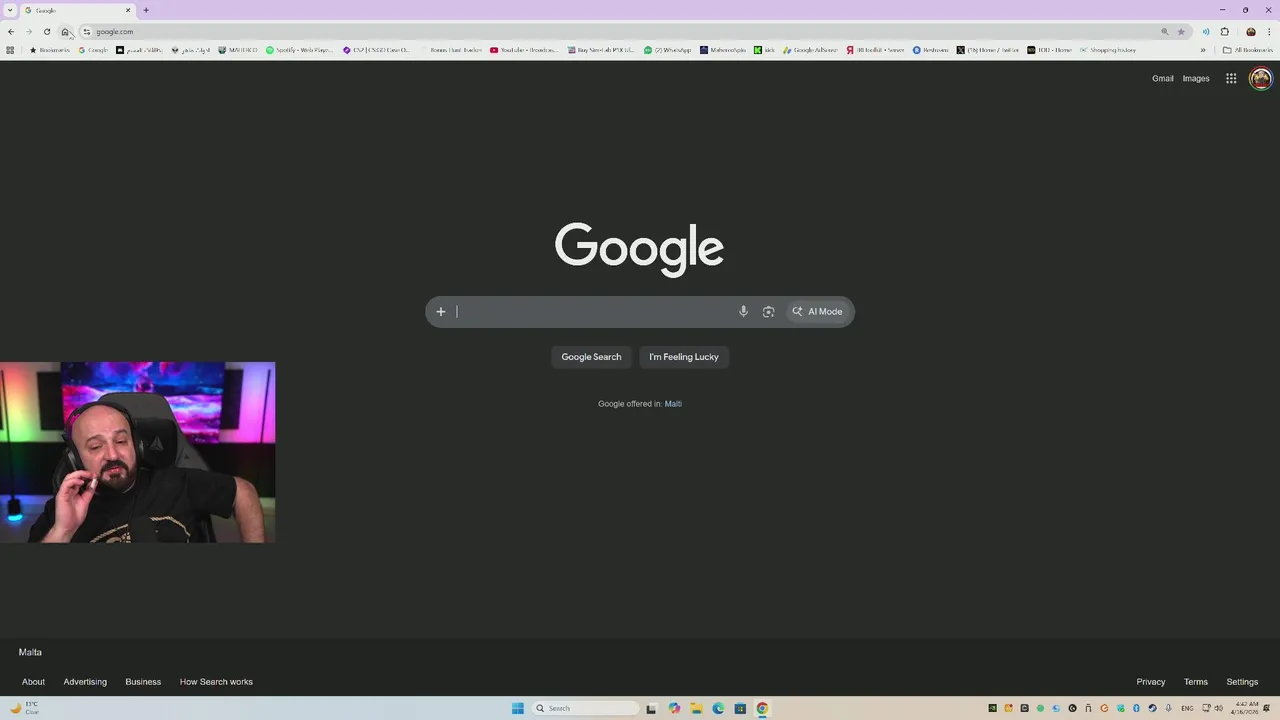Open the Extensions puzzle icon
The image size is (1280, 720).
pyautogui.click(x=1225, y=31)
